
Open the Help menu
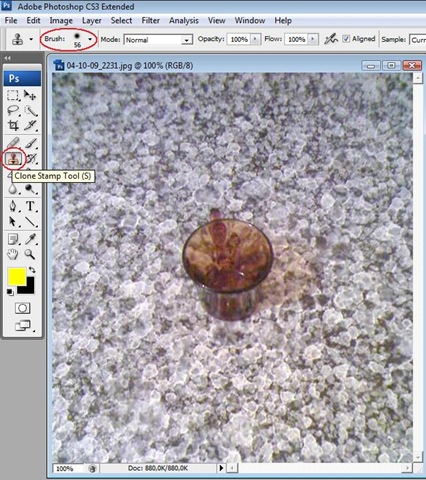[283, 21]
